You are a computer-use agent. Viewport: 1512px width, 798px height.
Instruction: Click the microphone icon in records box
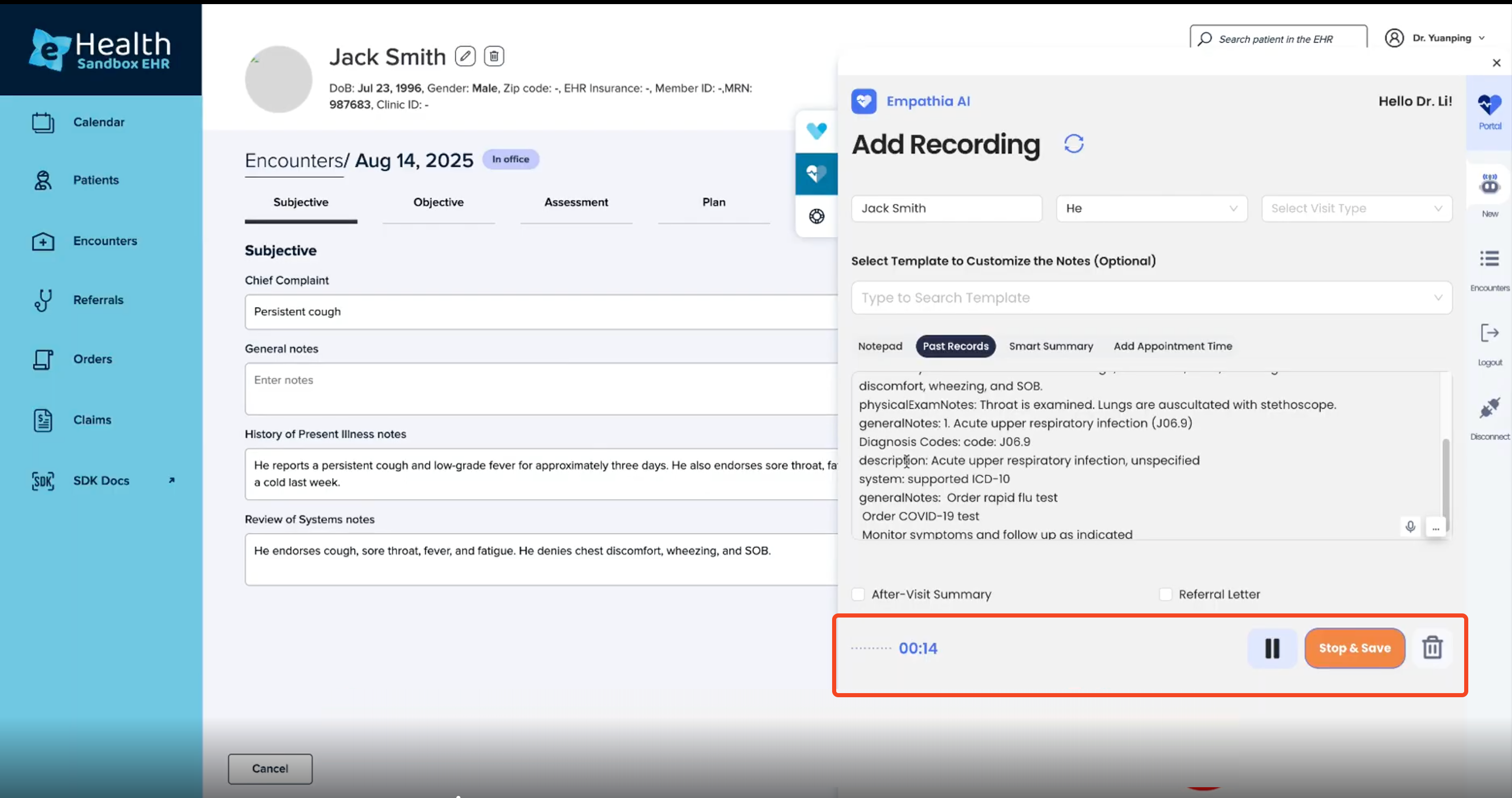pos(1410,527)
